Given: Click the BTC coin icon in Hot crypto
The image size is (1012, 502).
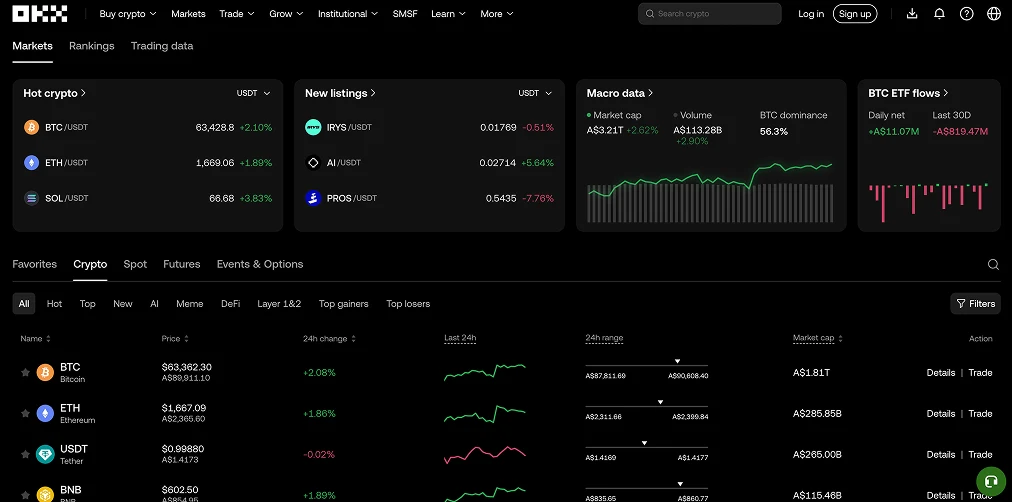Looking at the screenshot, I should (32, 127).
